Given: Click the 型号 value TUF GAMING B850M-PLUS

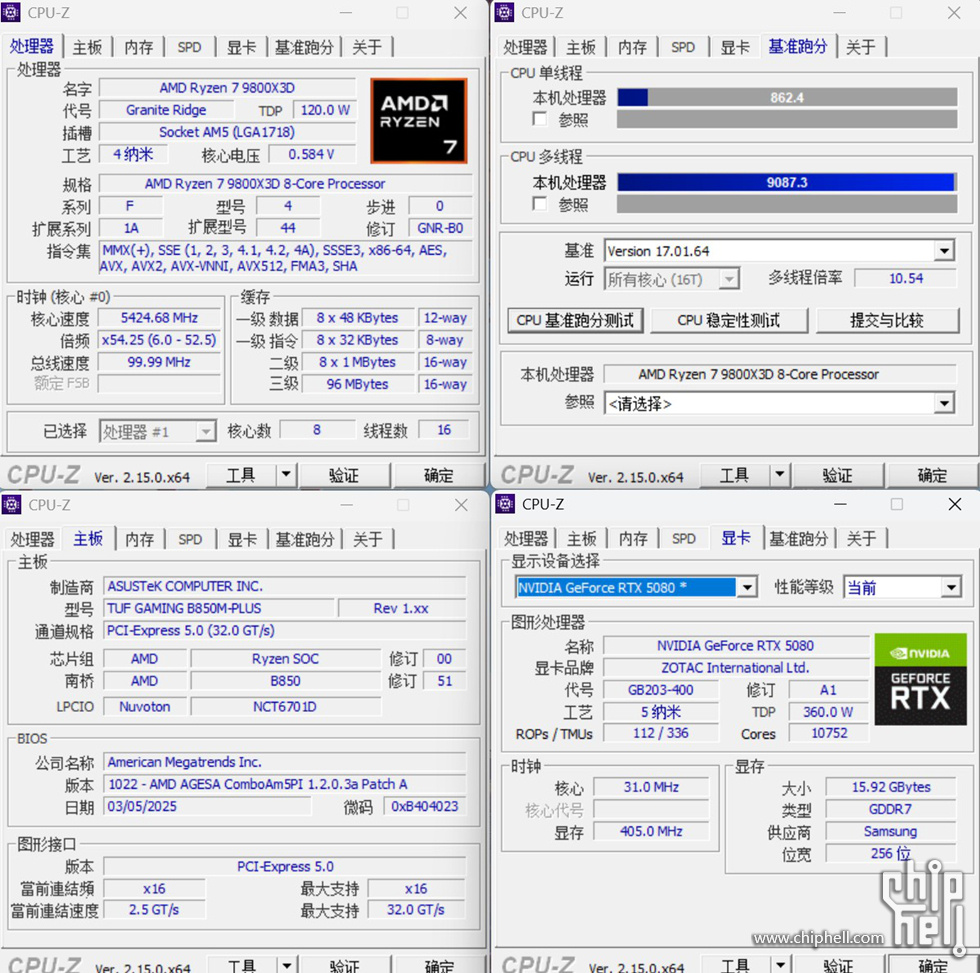Looking at the screenshot, I should (x=219, y=609).
